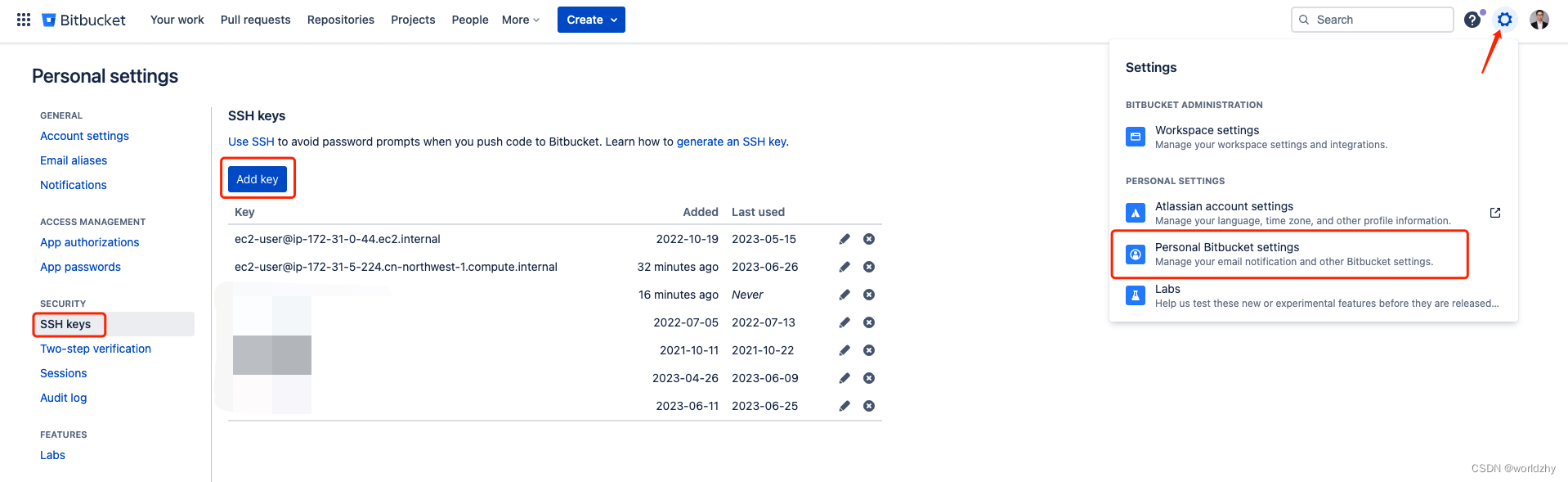Click the Last used column header
The height and width of the screenshot is (482, 1568).
[x=758, y=212]
